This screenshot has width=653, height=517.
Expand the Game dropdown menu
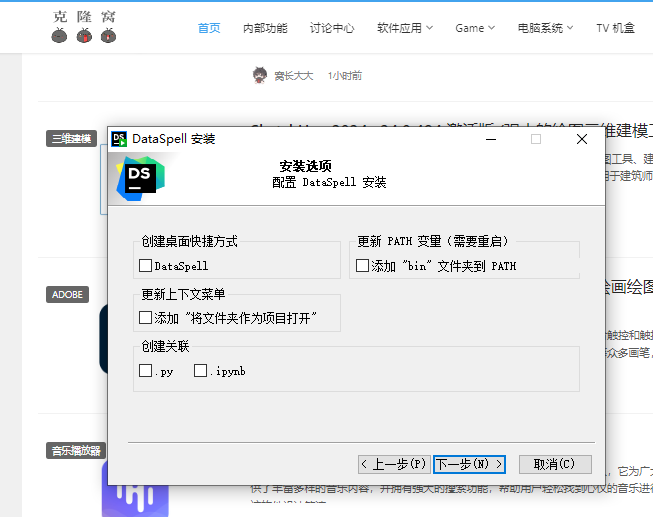[x=475, y=28]
